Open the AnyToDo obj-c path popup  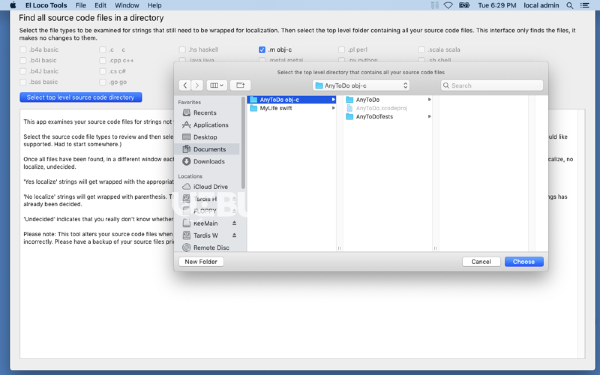pos(361,85)
